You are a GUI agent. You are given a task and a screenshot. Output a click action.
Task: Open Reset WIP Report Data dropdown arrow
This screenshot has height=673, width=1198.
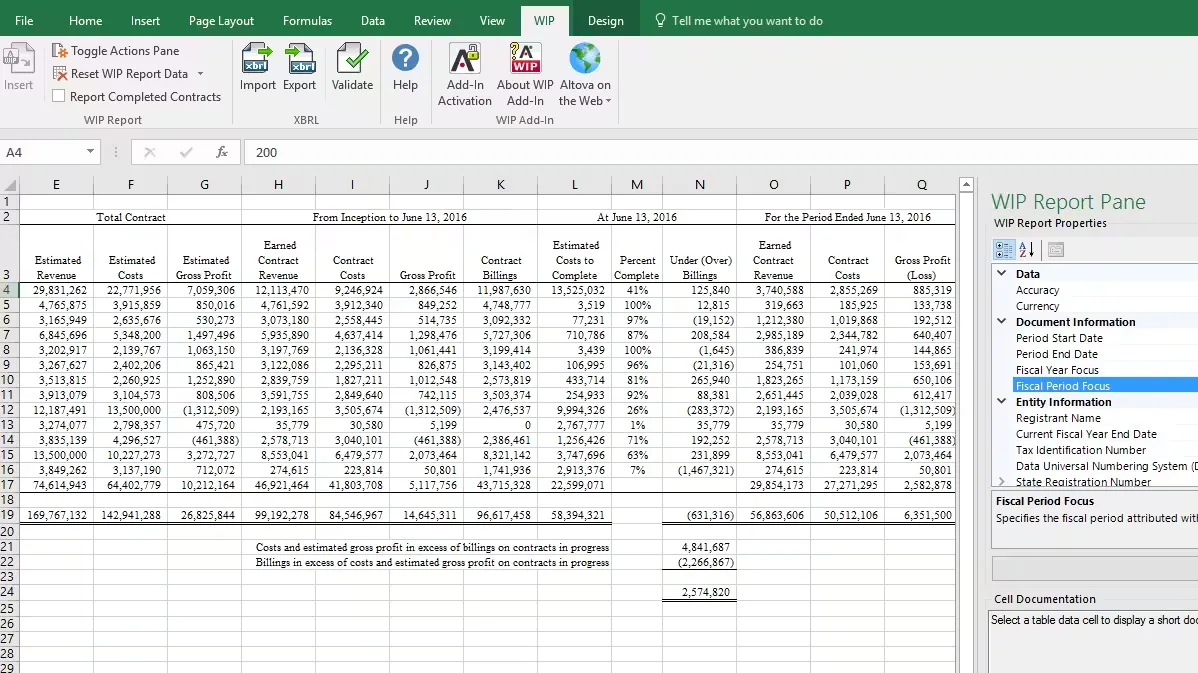coord(200,74)
